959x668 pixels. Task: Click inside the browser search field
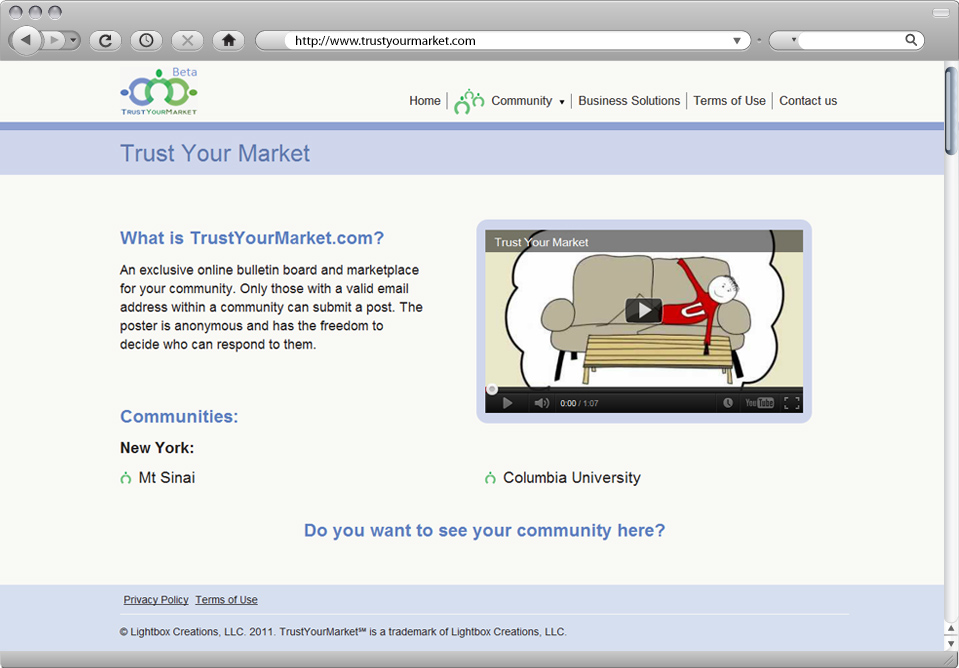(850, 40)
